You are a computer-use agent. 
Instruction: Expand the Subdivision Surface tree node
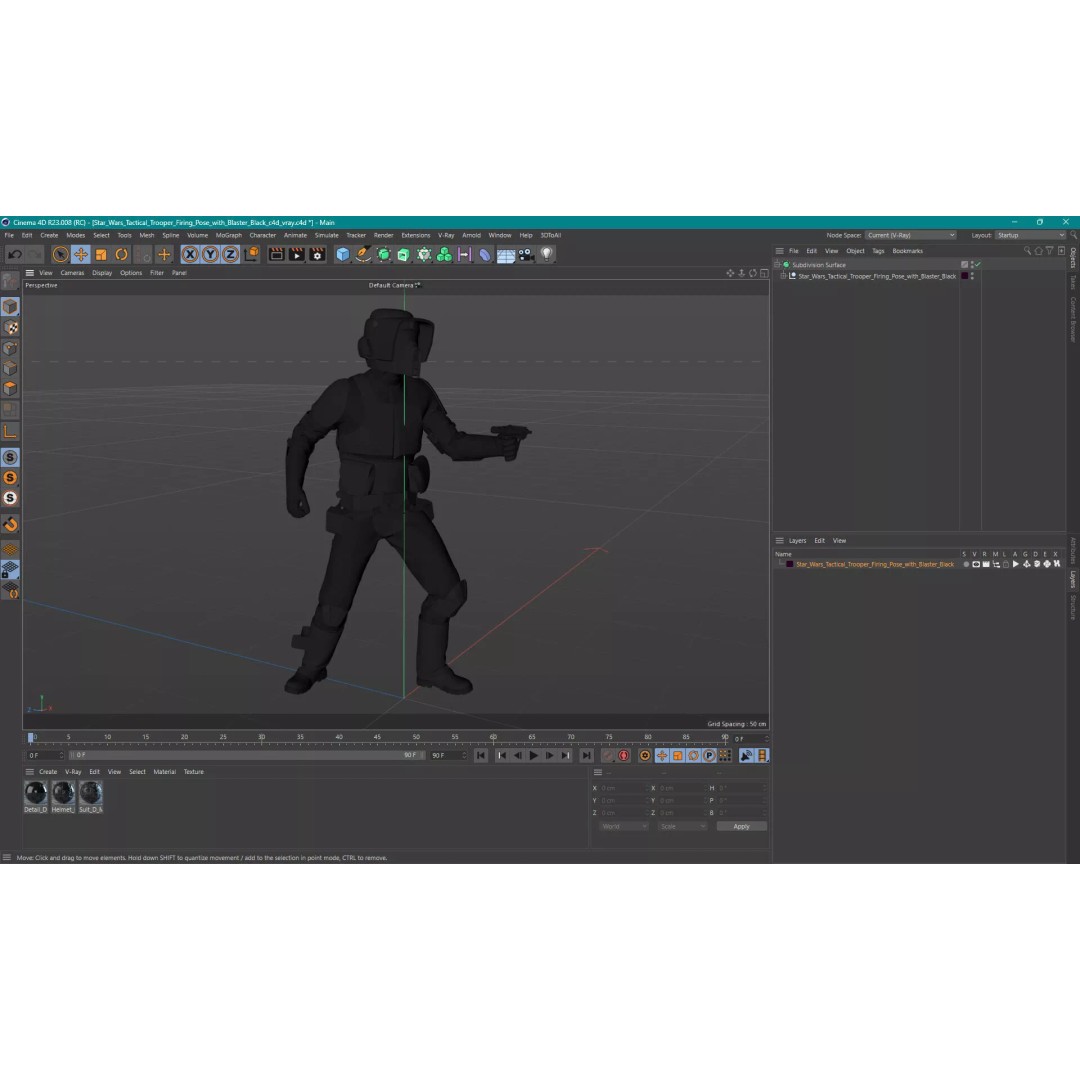coord(778,264)
